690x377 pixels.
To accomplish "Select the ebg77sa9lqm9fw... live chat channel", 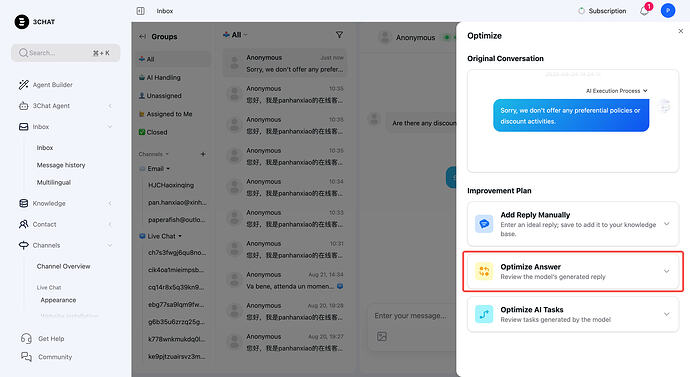I will tap(176, 304).
